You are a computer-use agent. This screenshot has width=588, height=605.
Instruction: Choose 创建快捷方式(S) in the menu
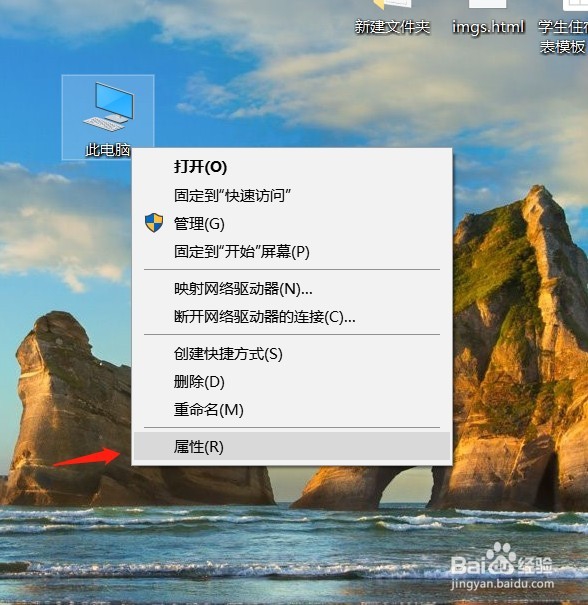292,354
